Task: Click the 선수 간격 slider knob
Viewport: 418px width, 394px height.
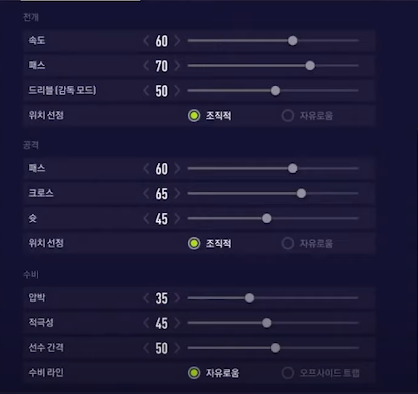Action: [x=275, y=348]
